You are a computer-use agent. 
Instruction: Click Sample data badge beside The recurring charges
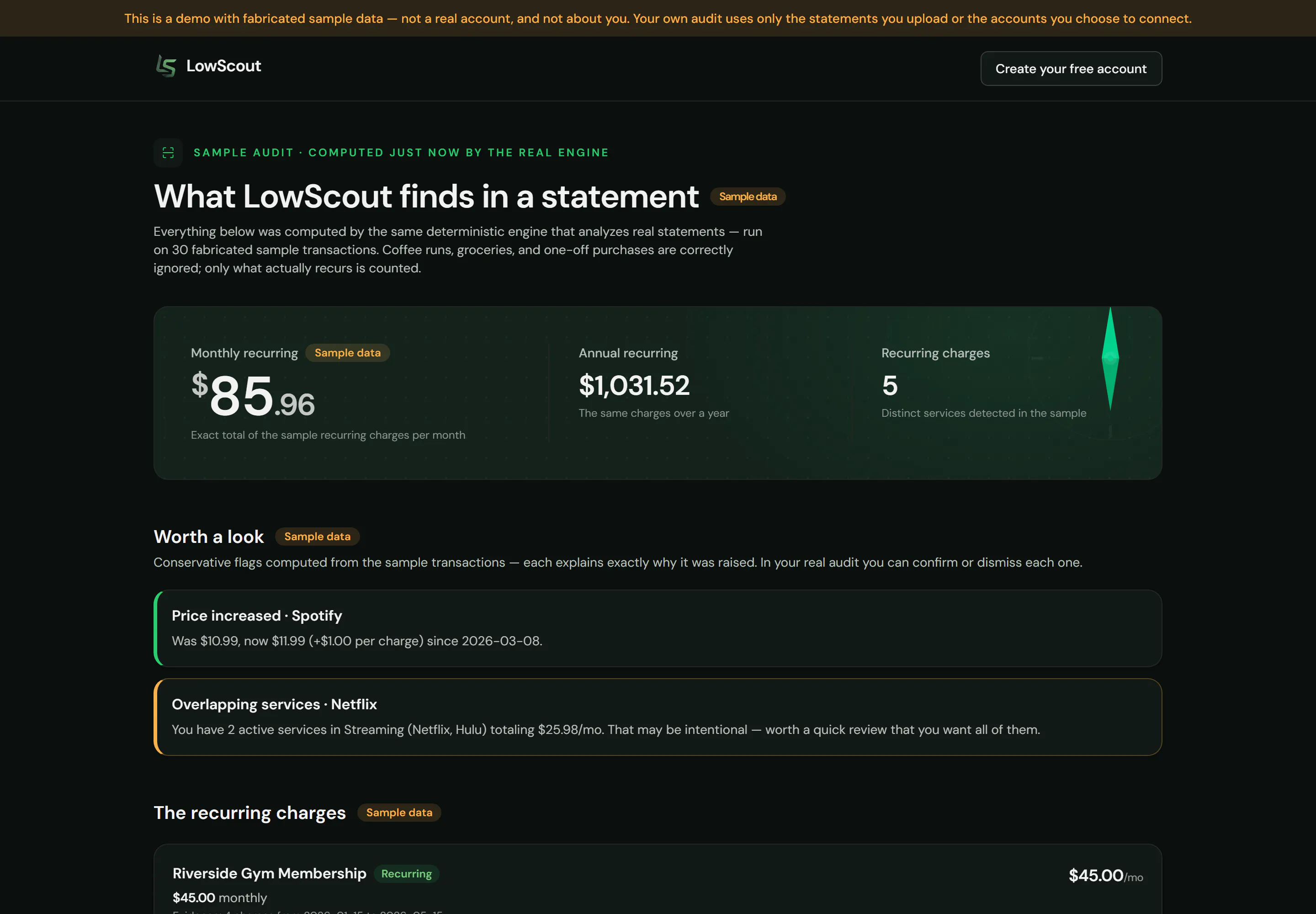point(399,813)
